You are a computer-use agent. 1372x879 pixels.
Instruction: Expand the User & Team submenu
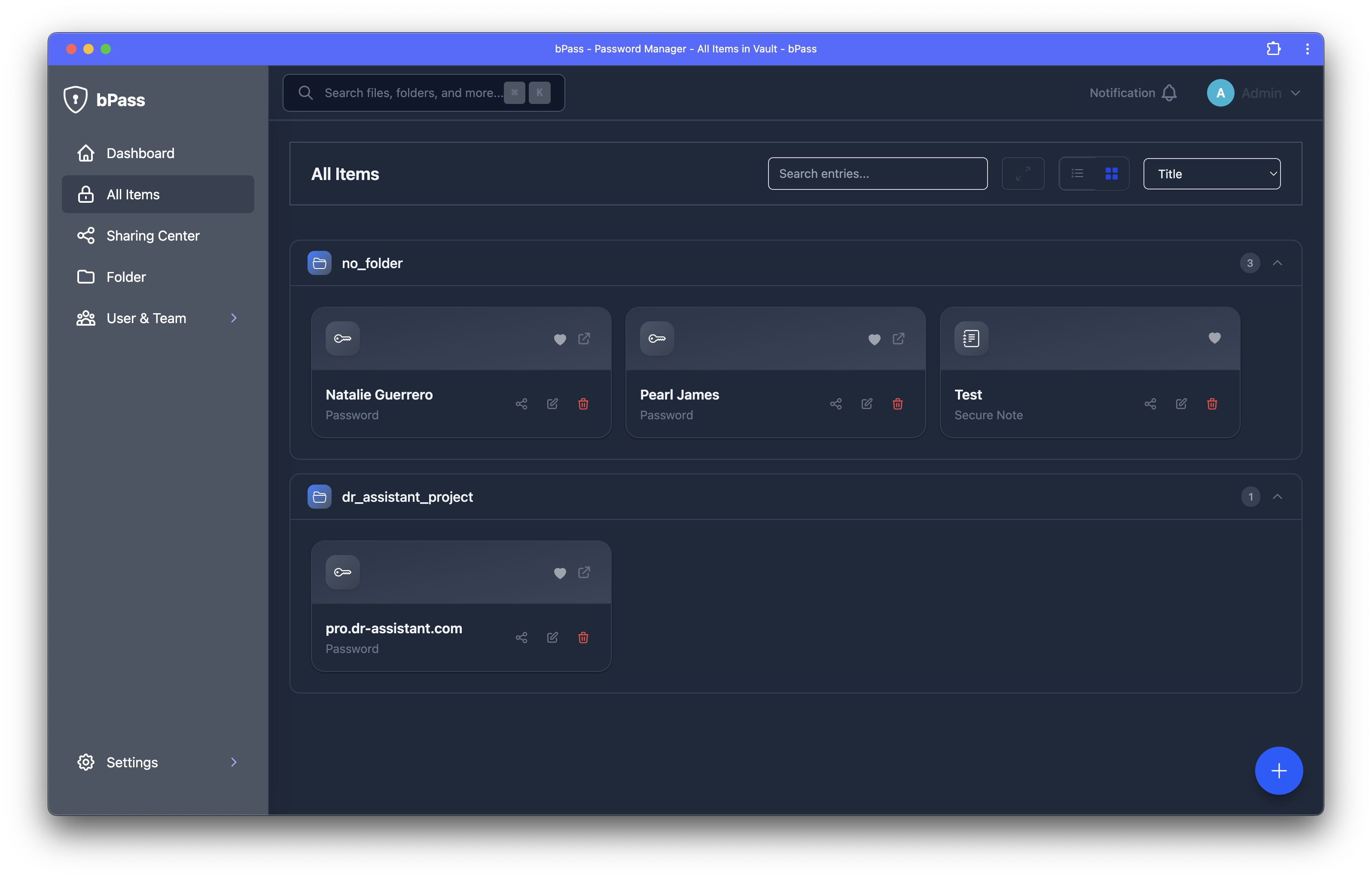tap(233, 318)
